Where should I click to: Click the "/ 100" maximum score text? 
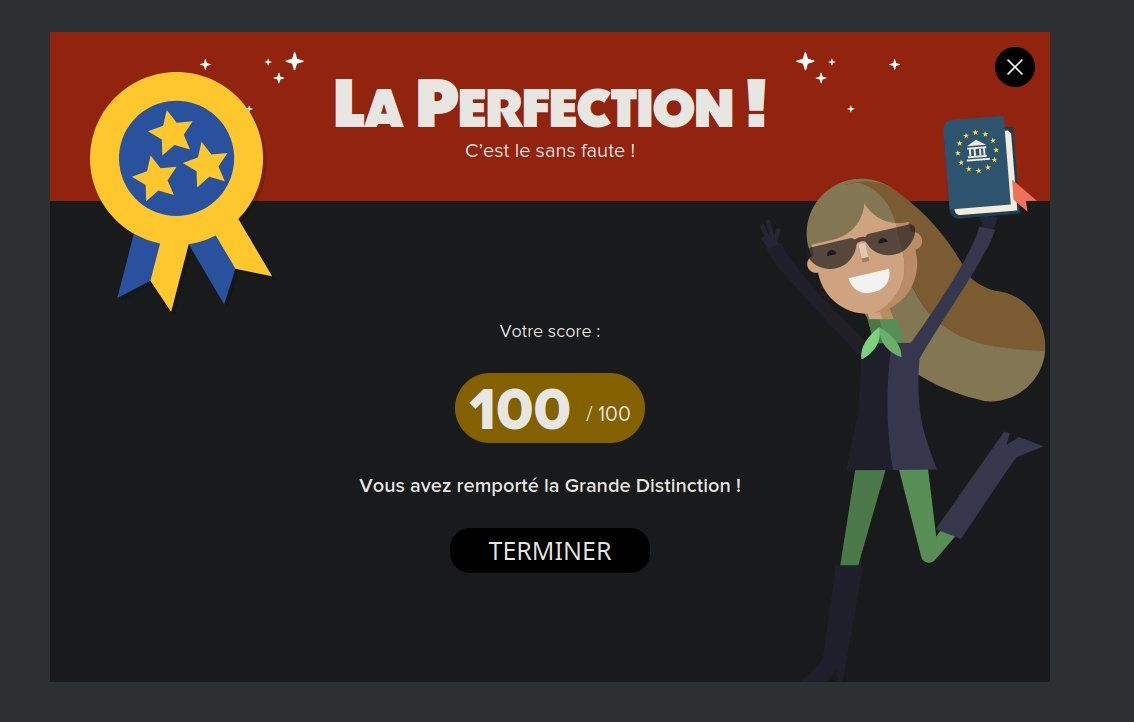pyautogui.click(x=608, y=414)
